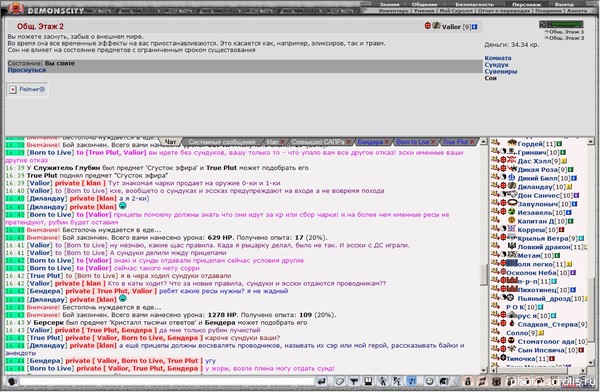Viewport: 600px width, 392px height.
Task: Click the red alignment icon before Valior
Action: point(428,26)
